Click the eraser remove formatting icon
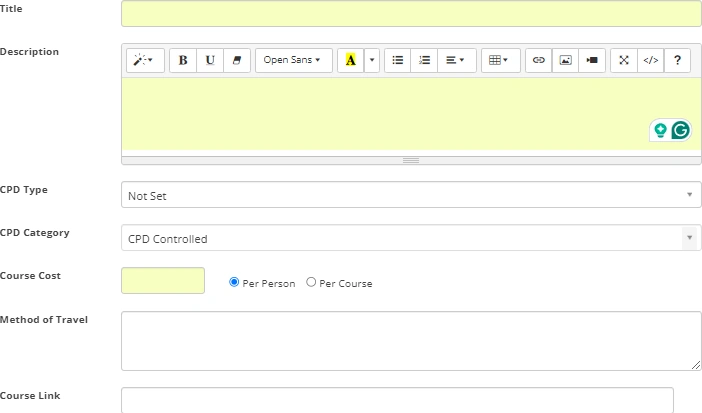702x413 pixels. click(237, 60)
